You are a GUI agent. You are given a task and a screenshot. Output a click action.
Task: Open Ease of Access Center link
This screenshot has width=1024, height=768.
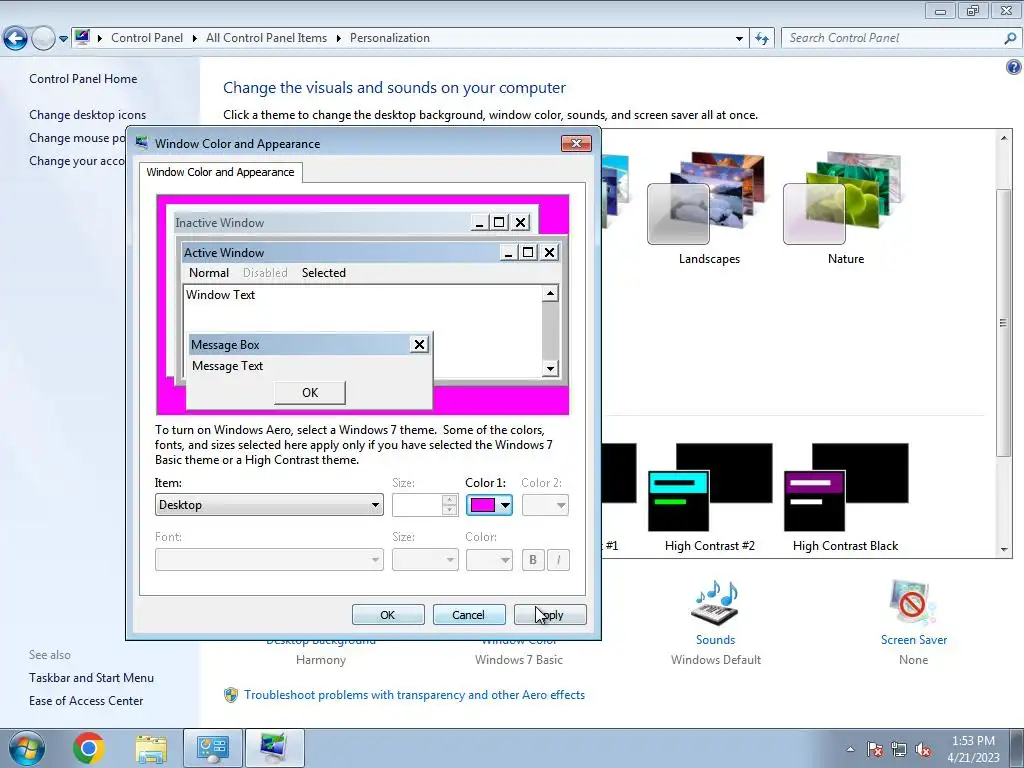pyautogui.click(x=86, y=701)
